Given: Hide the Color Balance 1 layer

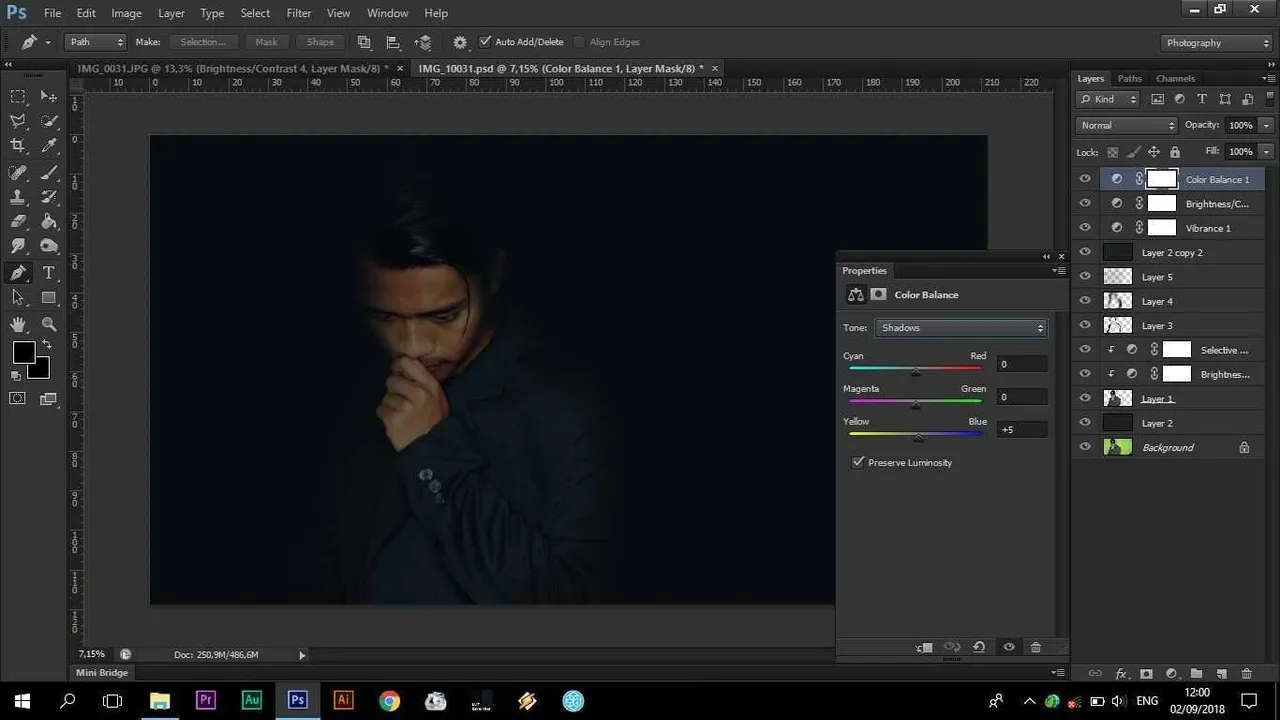Looking at the screenshot, I should 1085,179.
